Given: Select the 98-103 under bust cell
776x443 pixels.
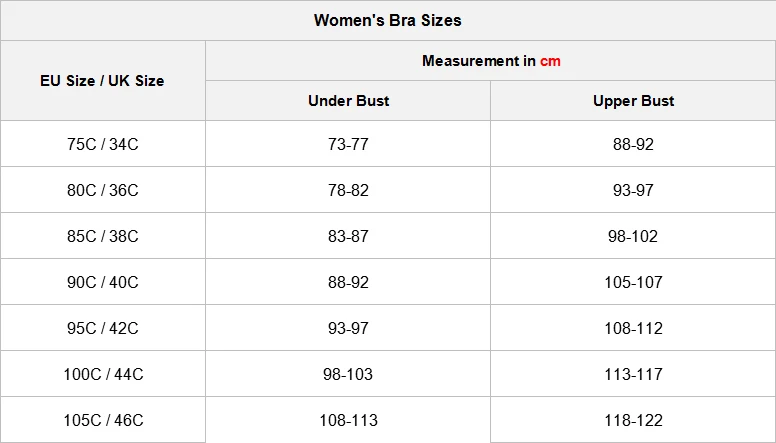Looking at the screenshot, I should 348,374.
